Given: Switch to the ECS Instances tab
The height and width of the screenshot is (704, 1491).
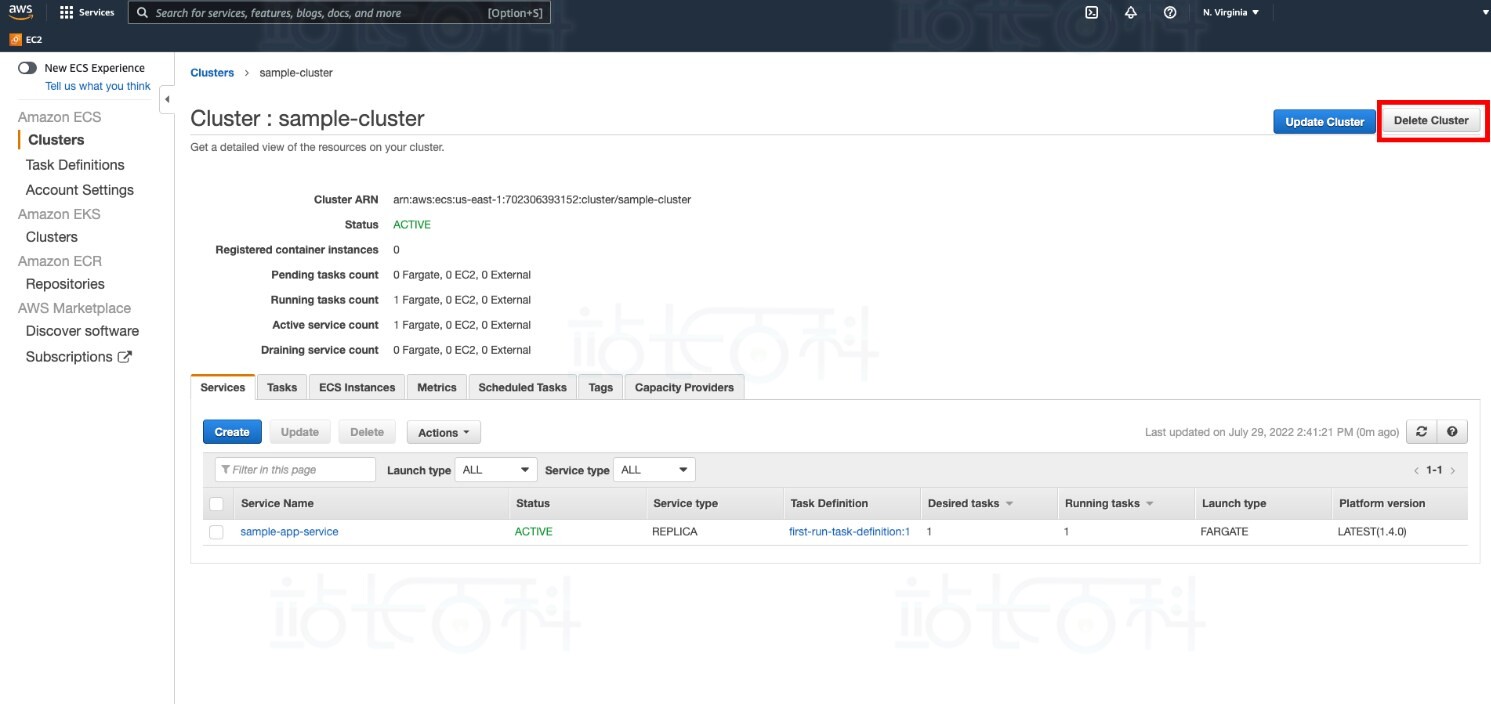Looking at the screenshot, I should [357, 387].
